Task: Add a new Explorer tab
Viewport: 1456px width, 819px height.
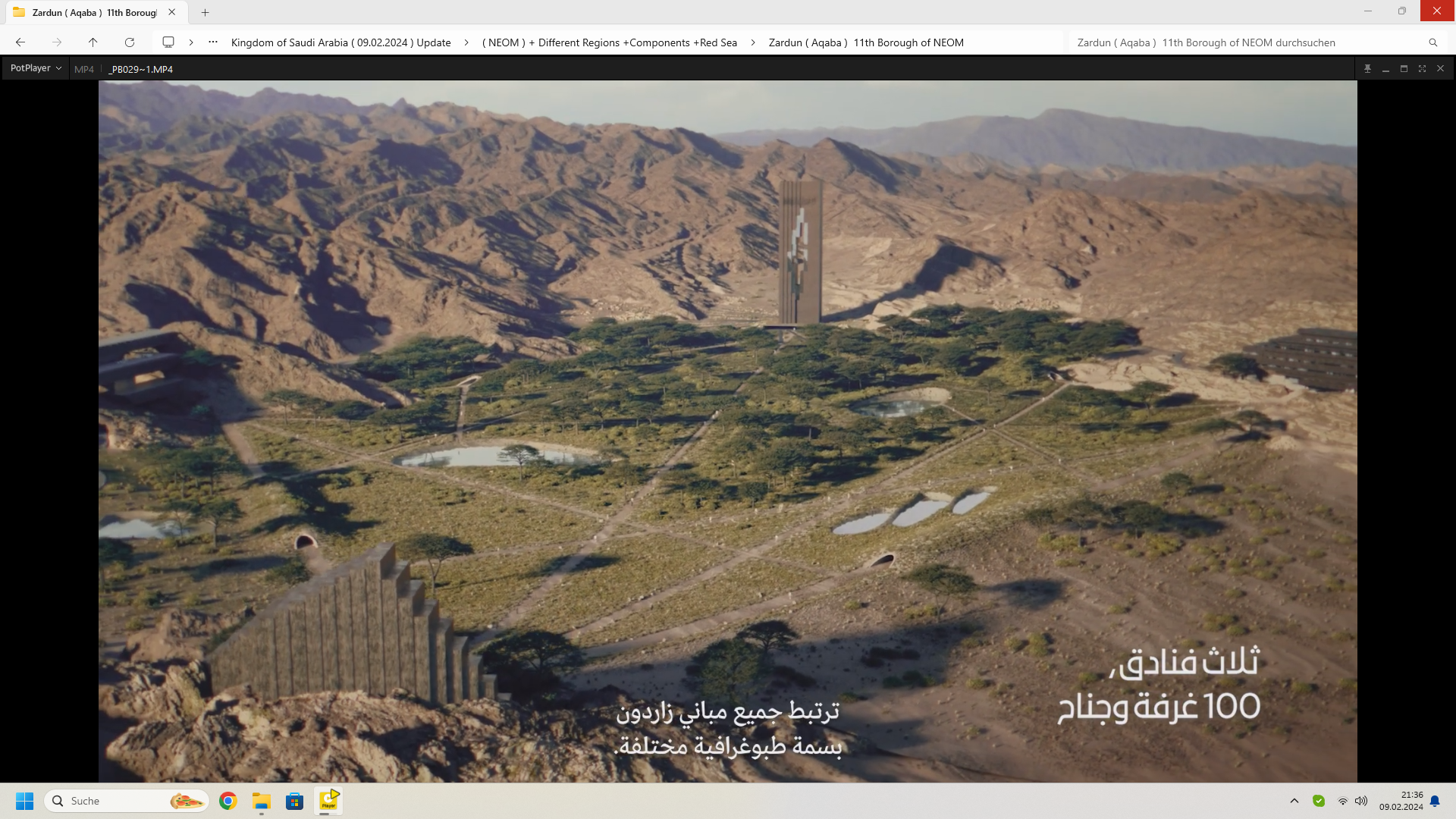Action: coord(205,12)
